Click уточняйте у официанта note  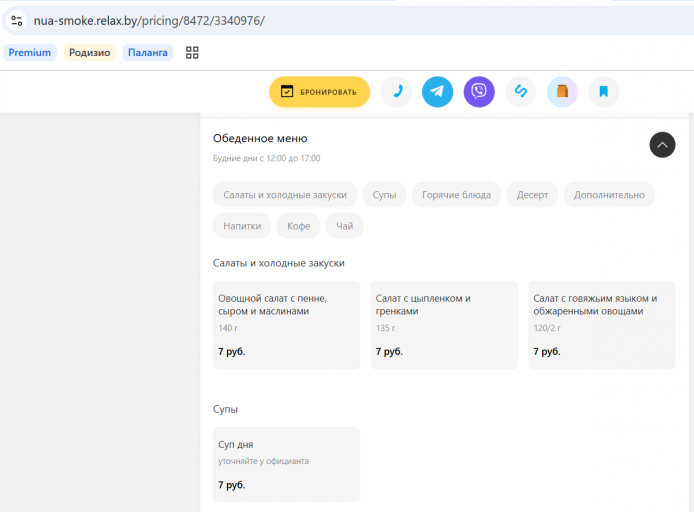tap(263, 461)
